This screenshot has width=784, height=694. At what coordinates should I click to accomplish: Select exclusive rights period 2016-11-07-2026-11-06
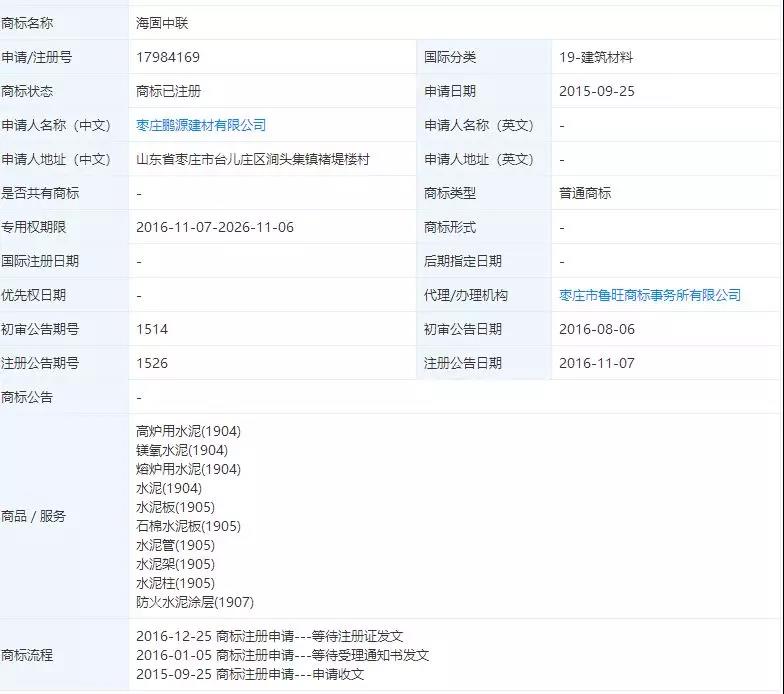(215, 227)
